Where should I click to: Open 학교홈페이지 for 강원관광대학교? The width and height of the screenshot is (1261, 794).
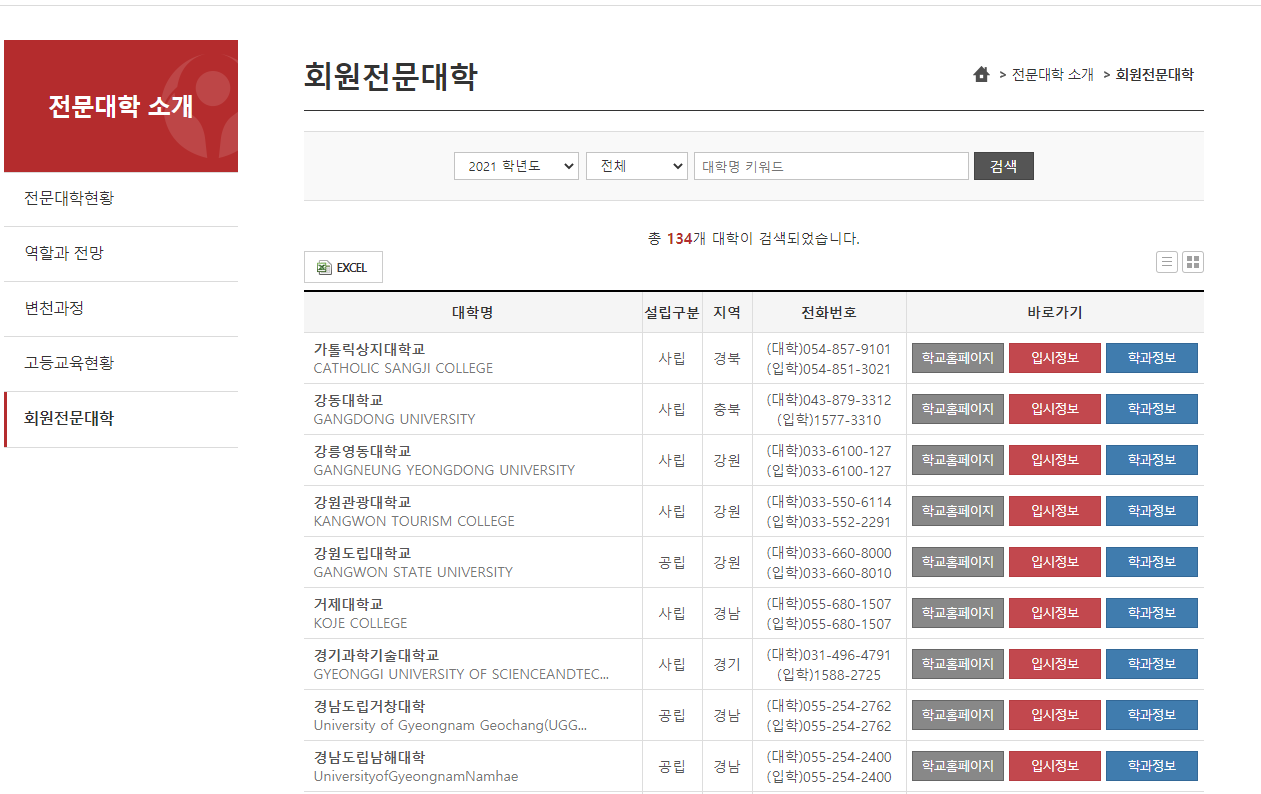tap(957, 511)
